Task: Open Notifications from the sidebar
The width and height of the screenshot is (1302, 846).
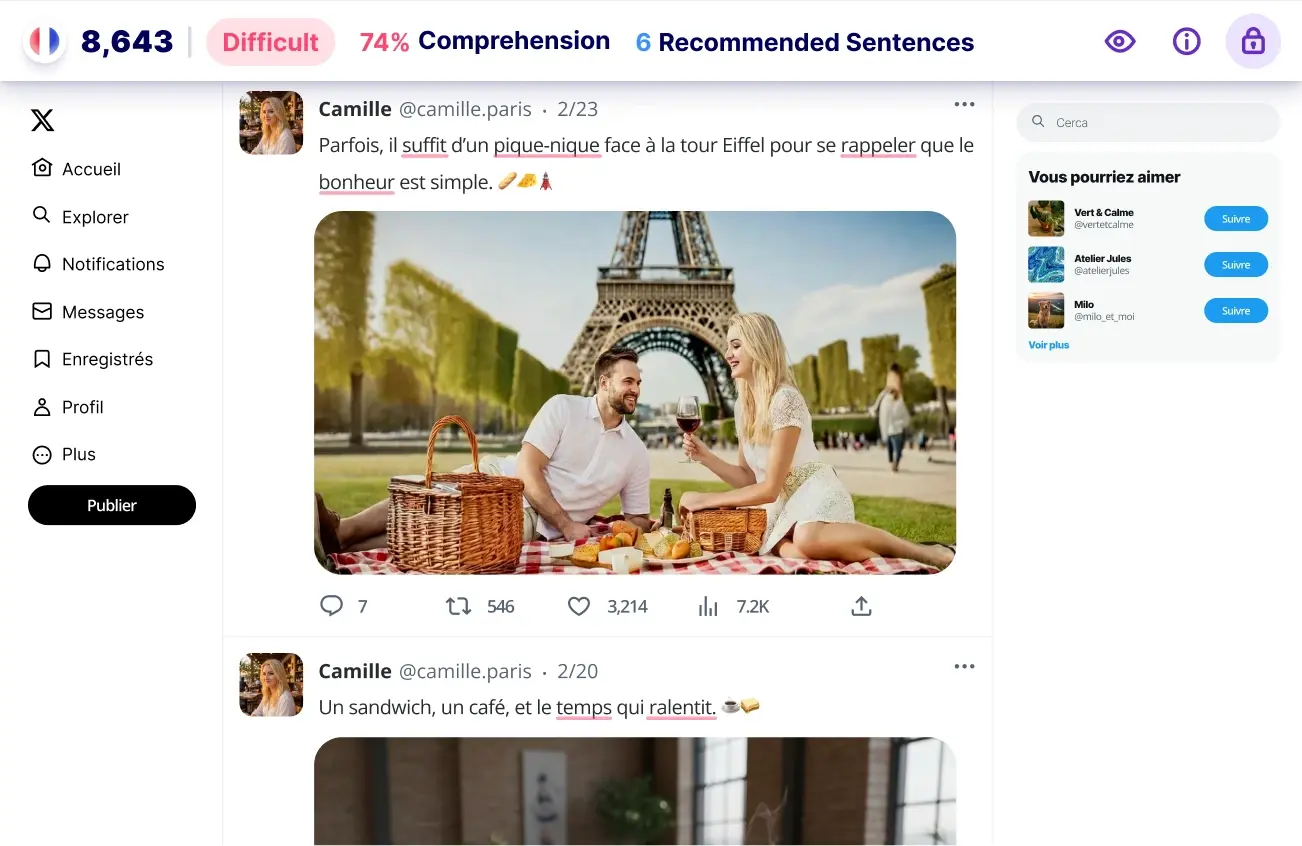Action: (98, 264)
